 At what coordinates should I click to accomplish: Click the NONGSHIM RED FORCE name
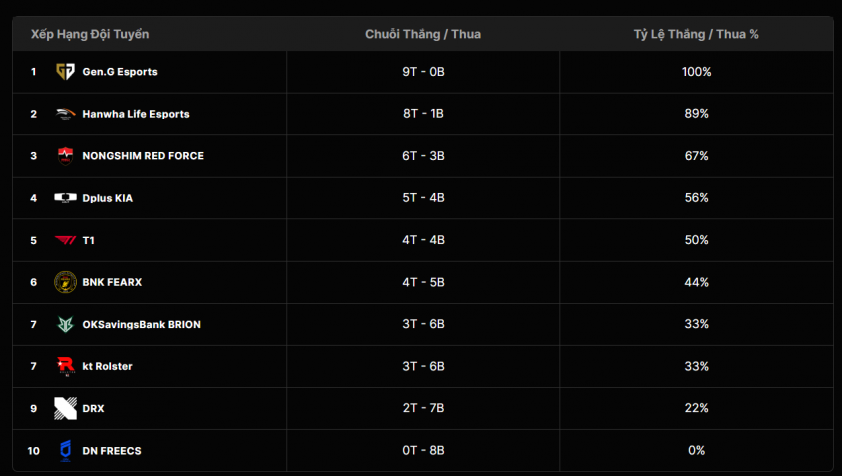(143, 156)
